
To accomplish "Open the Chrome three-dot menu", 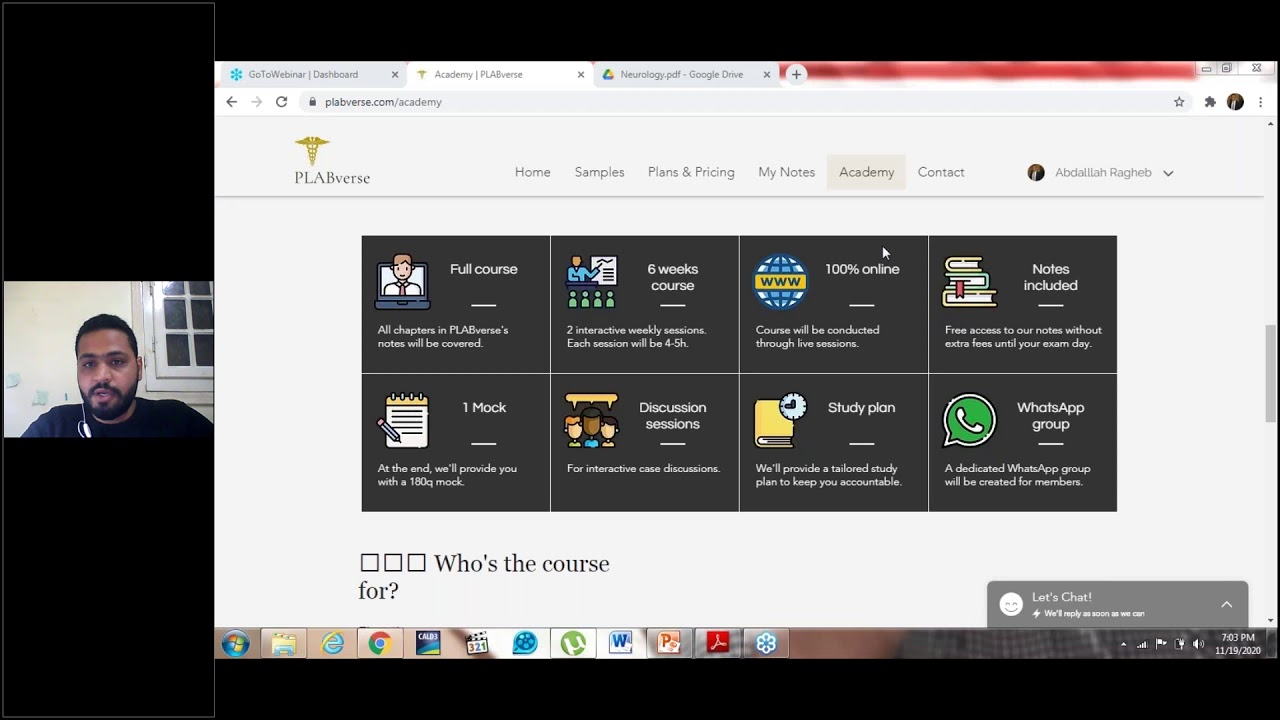I will (x=1260, y=102).
